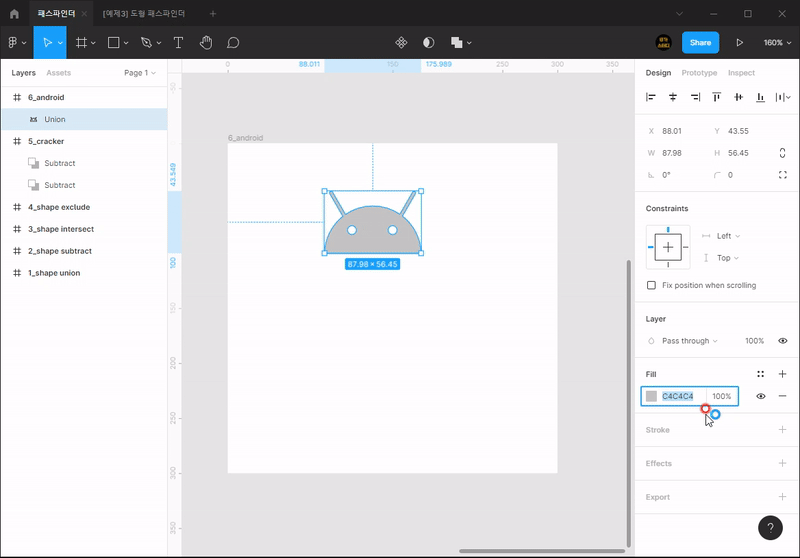
Task: Open shape tools dropdown arrow
Action: tap(126, 43)
